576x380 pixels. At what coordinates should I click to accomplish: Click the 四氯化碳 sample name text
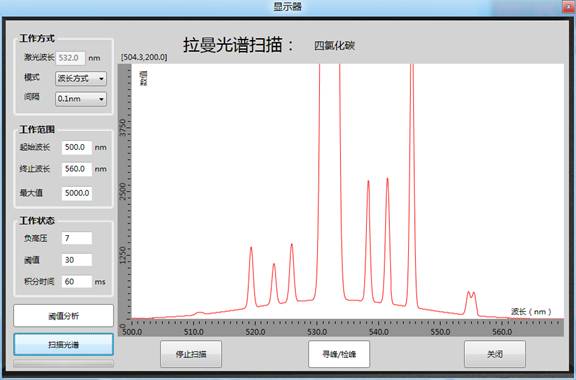point(334,46)
